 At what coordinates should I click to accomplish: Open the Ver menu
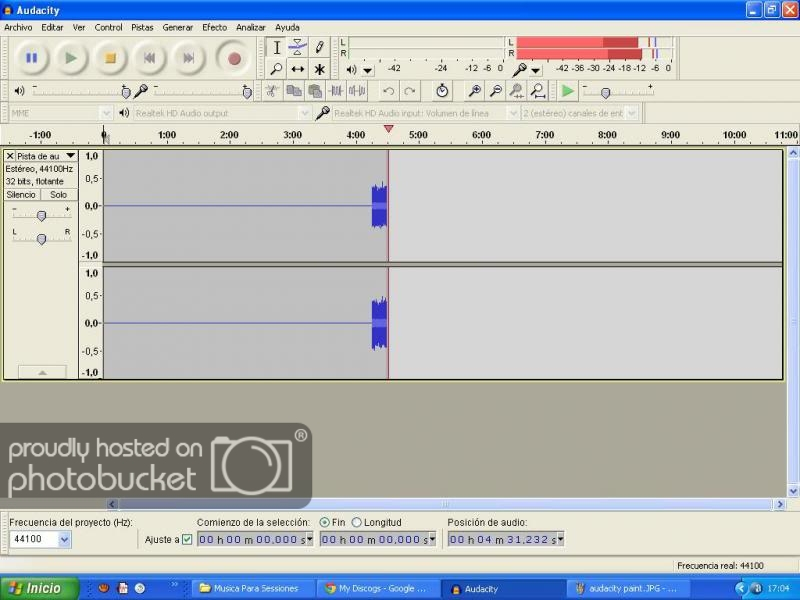click(79, 28)
